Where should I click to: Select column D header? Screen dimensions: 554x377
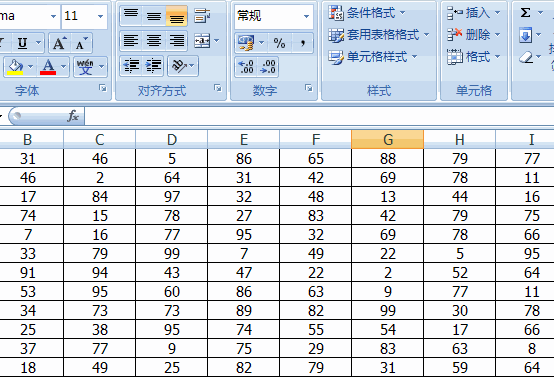coord(172,139)
